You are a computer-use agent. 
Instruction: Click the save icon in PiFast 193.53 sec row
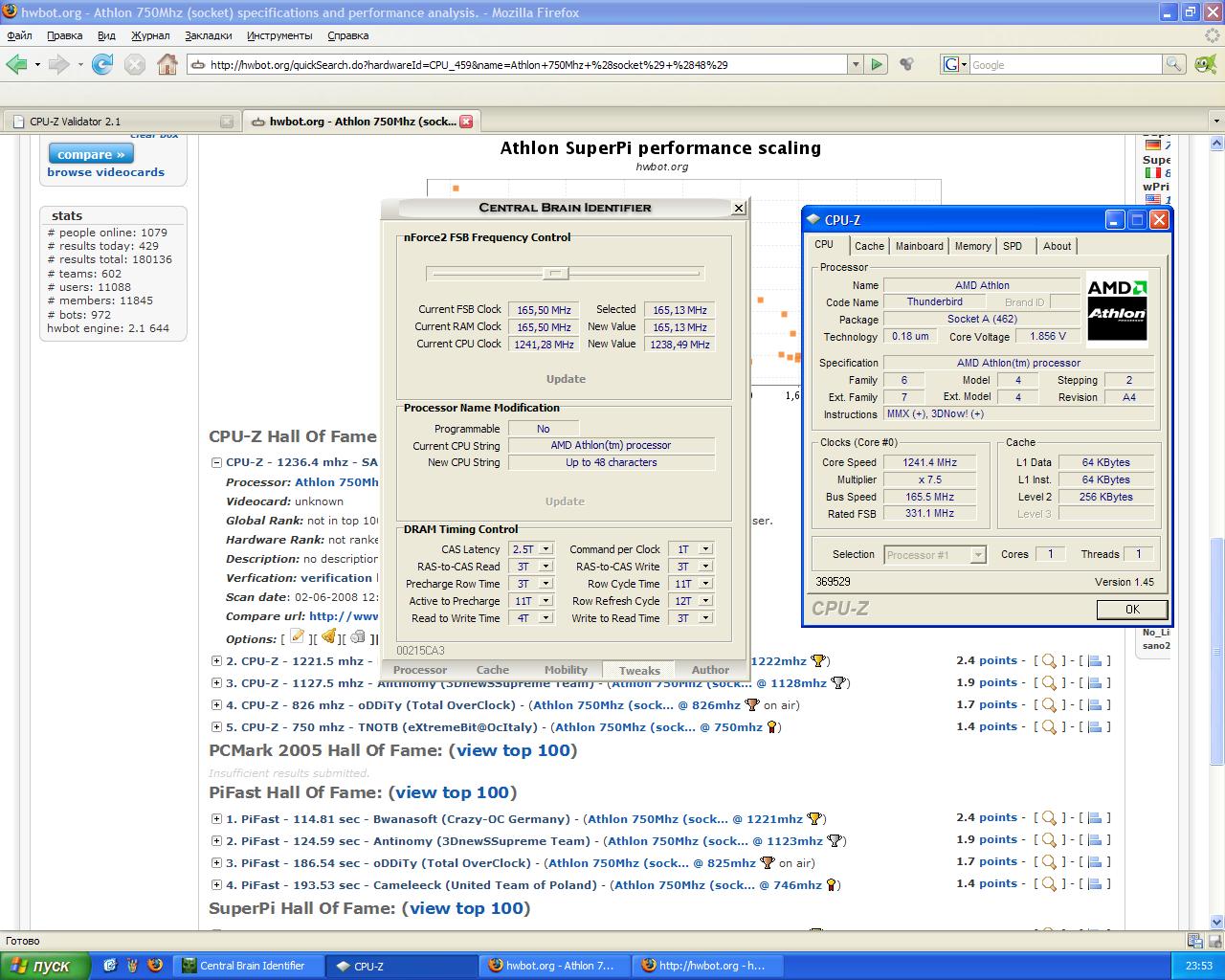(x=1095, y=883)
